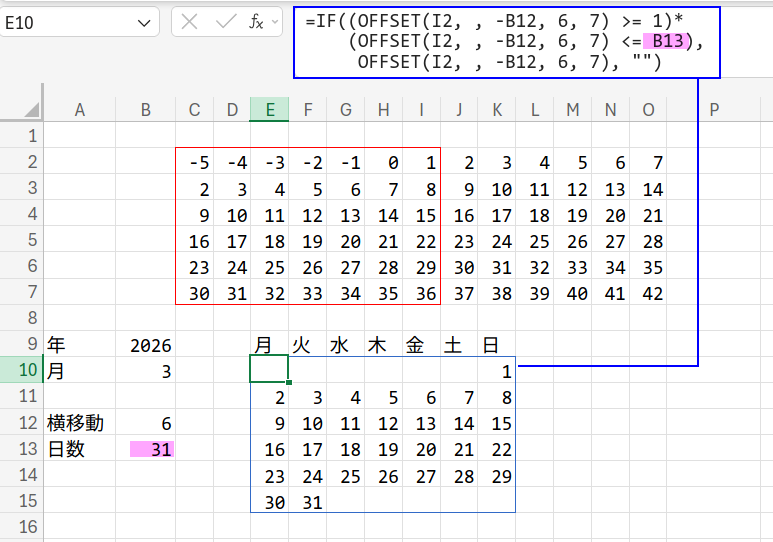Image resolution: width=773 pixels, height=542 pixels.
Task: Select cell C2 containing -5
Action: pyautogui.click(x=194, y=162)
